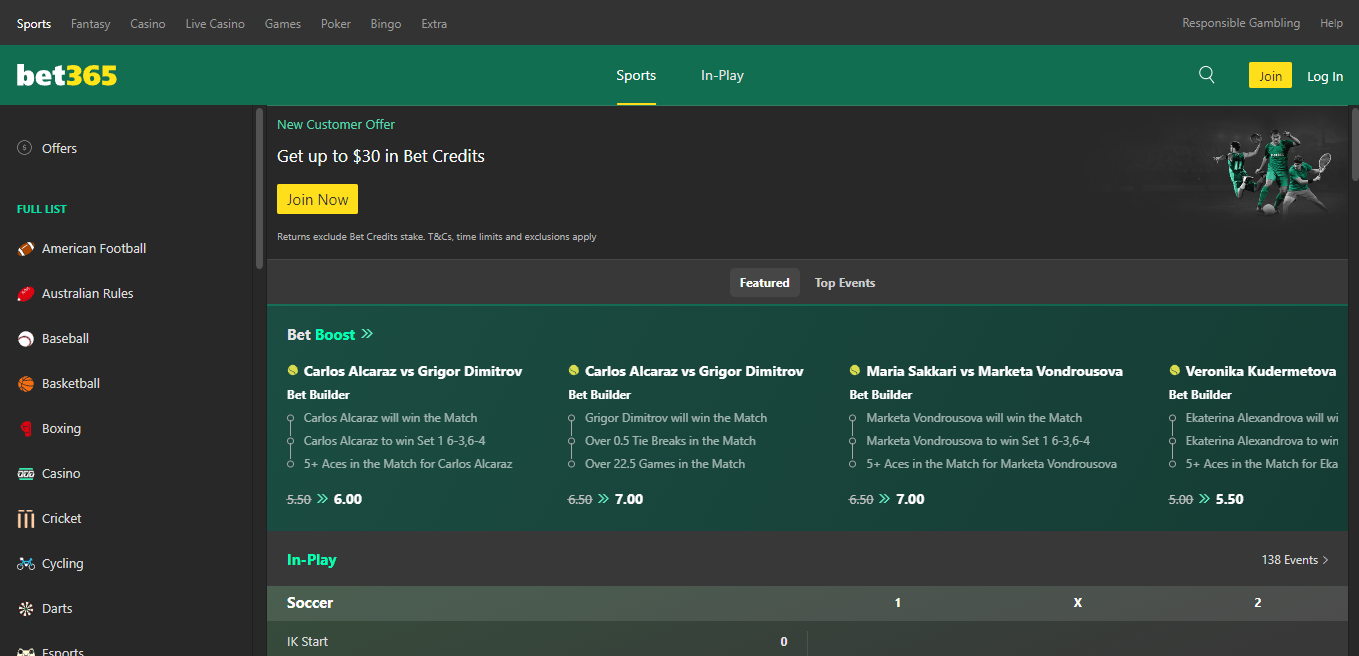Open Extra in the top menu
The image size is (1359, 656).
[434, 23]
